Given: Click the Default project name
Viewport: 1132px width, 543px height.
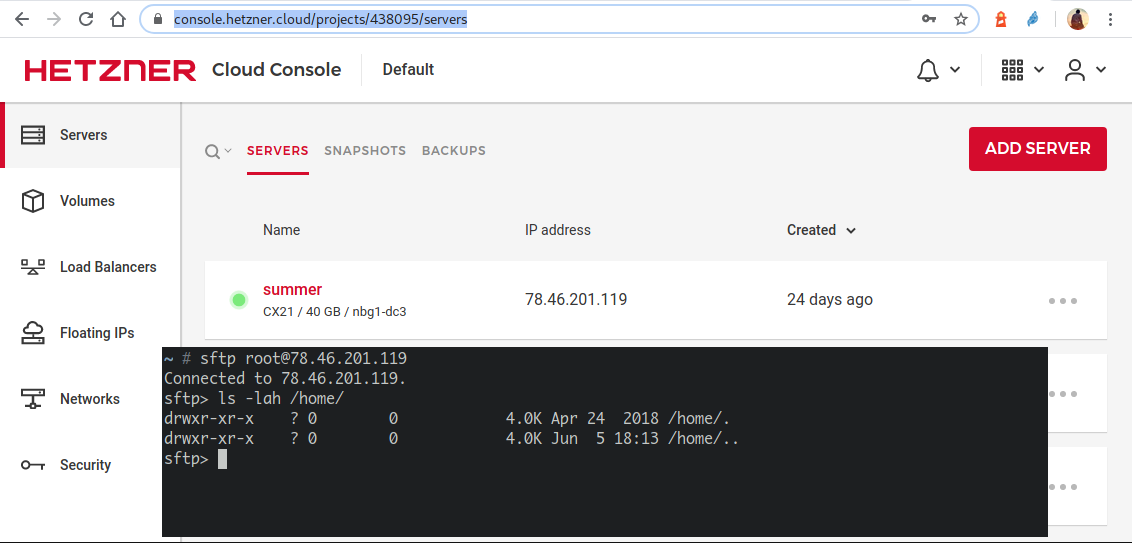Looking at the screenshot, I should coord(409,70).
